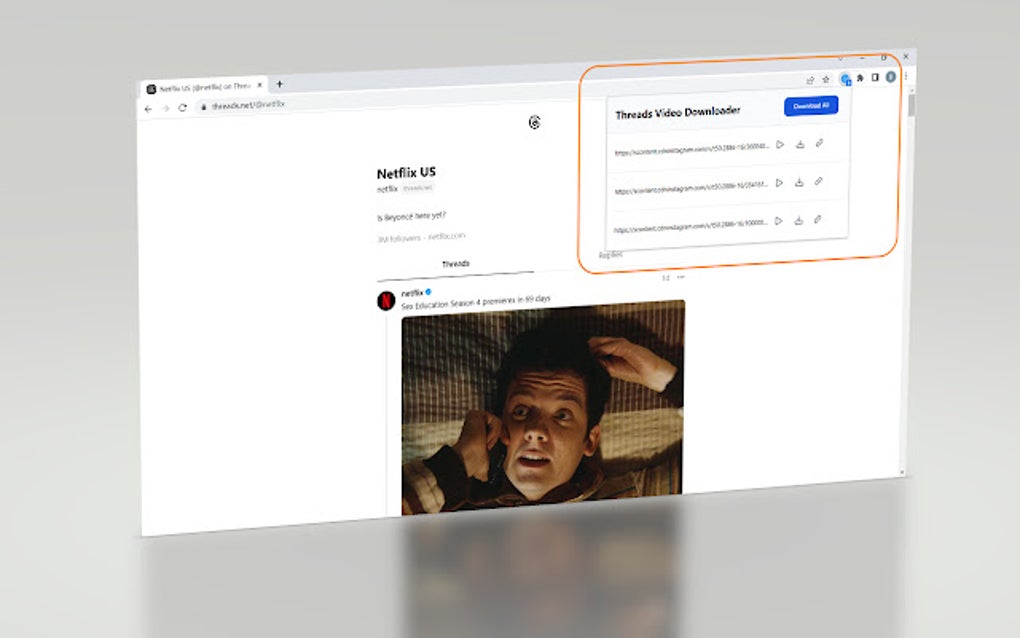This screenshot has height=638, width=1020.
Task: Open the Chrome profile avatar
Action: click(891, 77)
